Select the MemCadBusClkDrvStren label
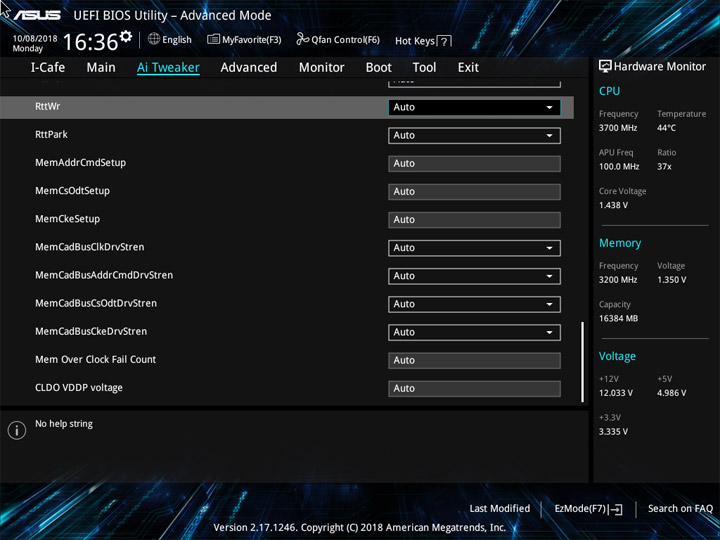720x540 pixels. [90, 247]
